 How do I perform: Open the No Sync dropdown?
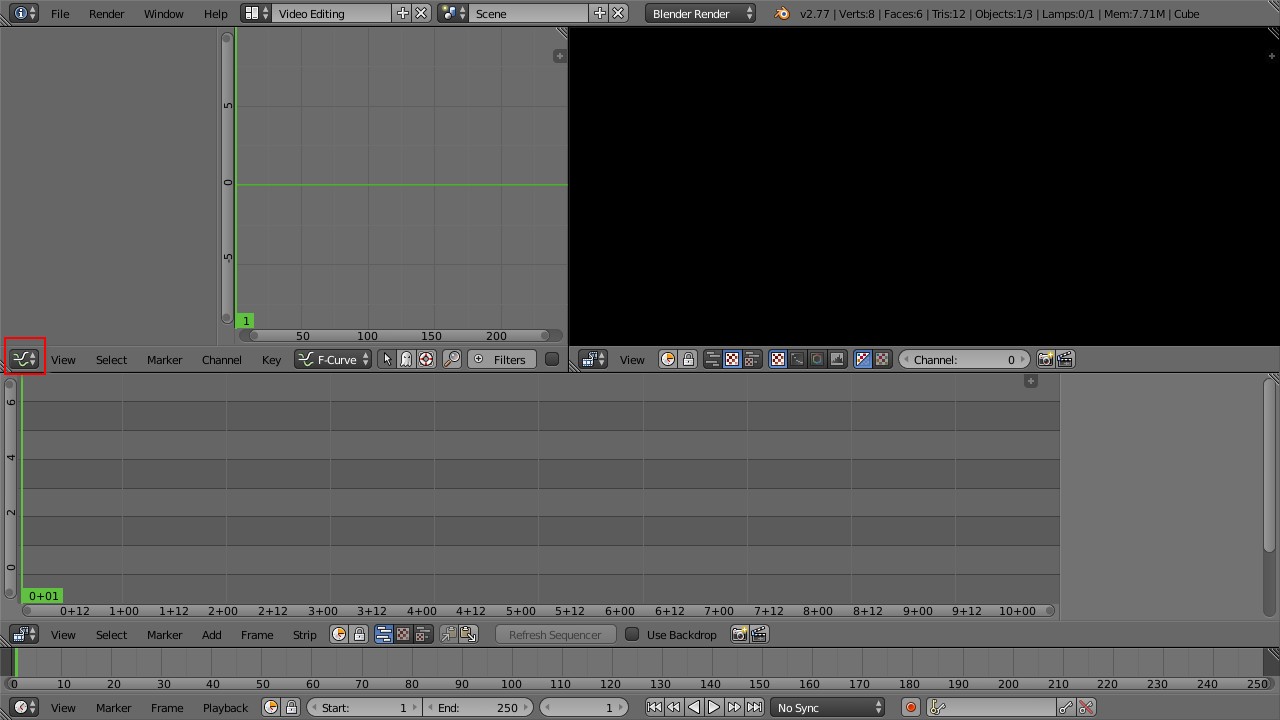[829, 707]
